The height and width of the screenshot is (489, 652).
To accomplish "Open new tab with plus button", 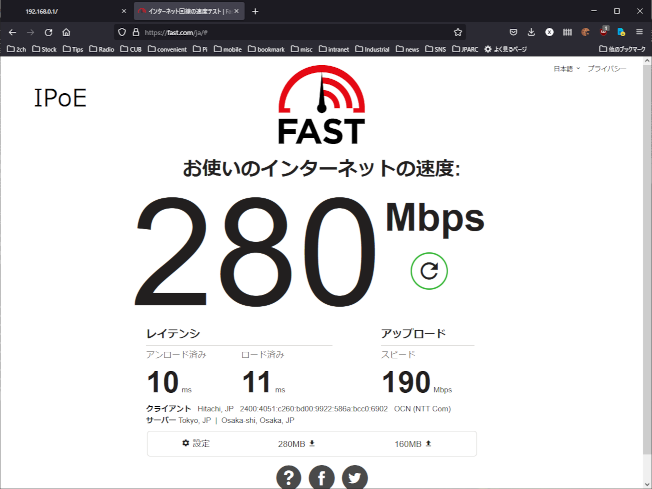I will click(x=255, y=11).
